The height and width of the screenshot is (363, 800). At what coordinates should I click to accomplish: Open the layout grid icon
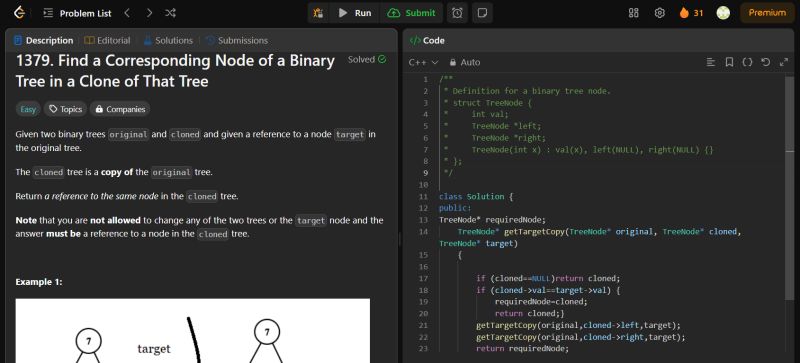pyautogui.click(x=633, y=13)
